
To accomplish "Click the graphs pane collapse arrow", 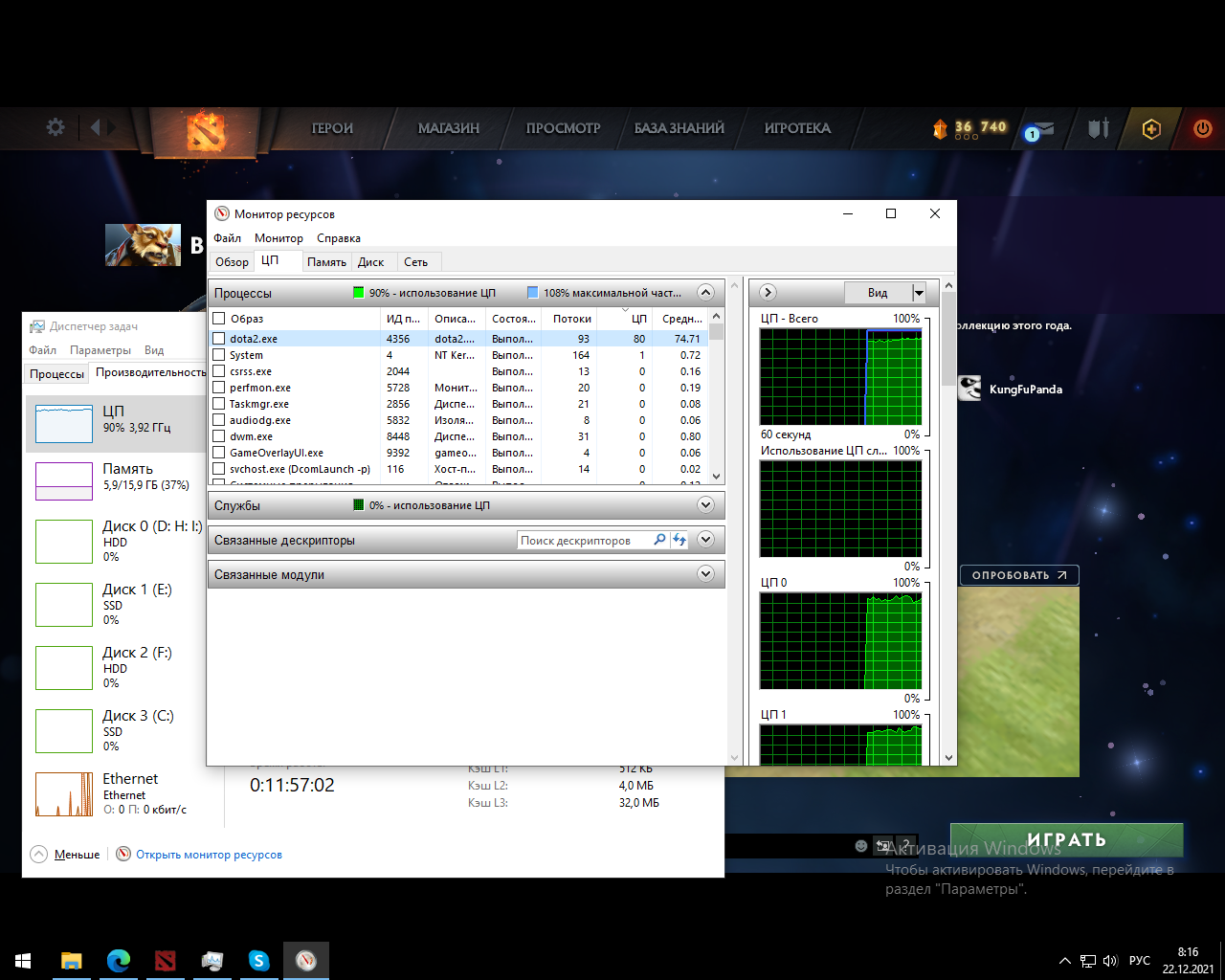I will click(x=768, y=293).
